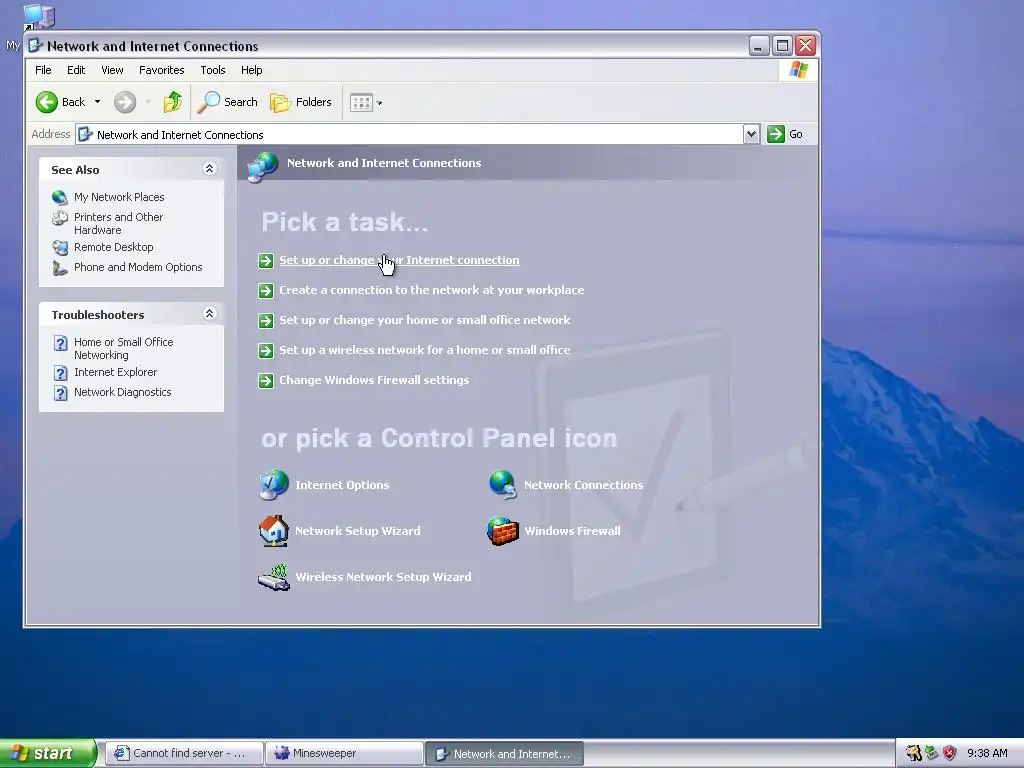
Task: Open the Network Connections icon
Action: tap(503, 485)
